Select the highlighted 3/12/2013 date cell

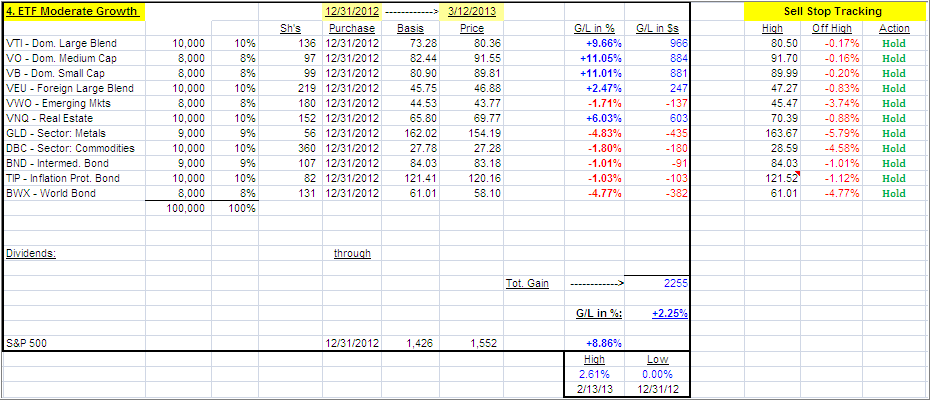click(472, 11)
